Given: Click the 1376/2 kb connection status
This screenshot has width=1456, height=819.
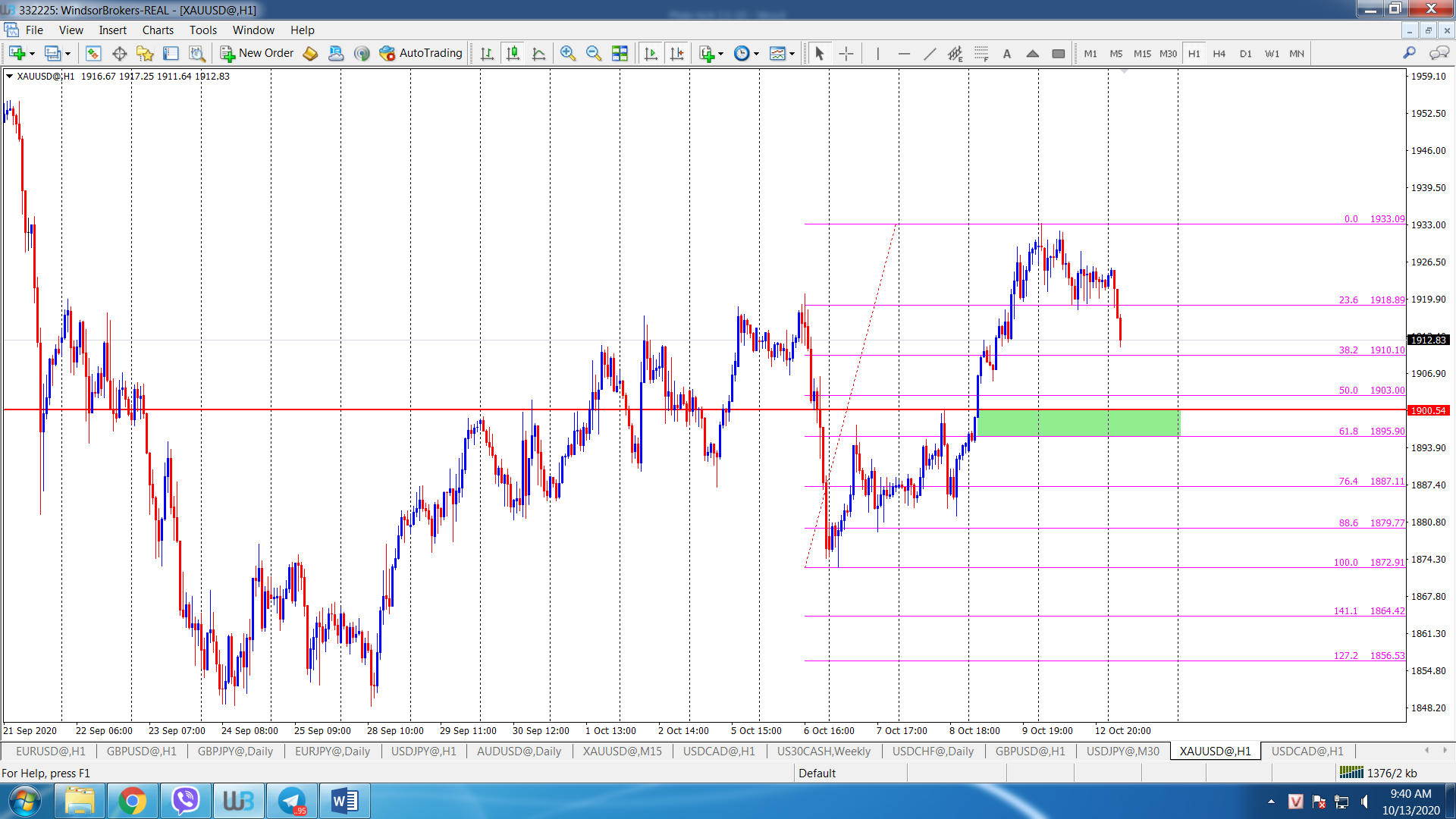Looking at the screenshot, I should click(1378, 773).
